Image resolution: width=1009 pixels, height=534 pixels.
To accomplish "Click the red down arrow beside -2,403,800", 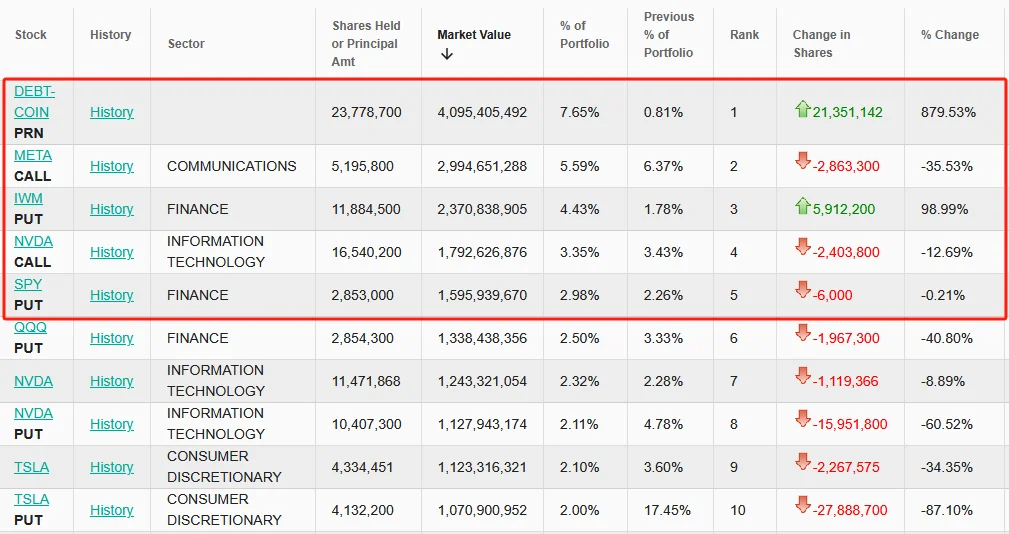I will (801, 248).
